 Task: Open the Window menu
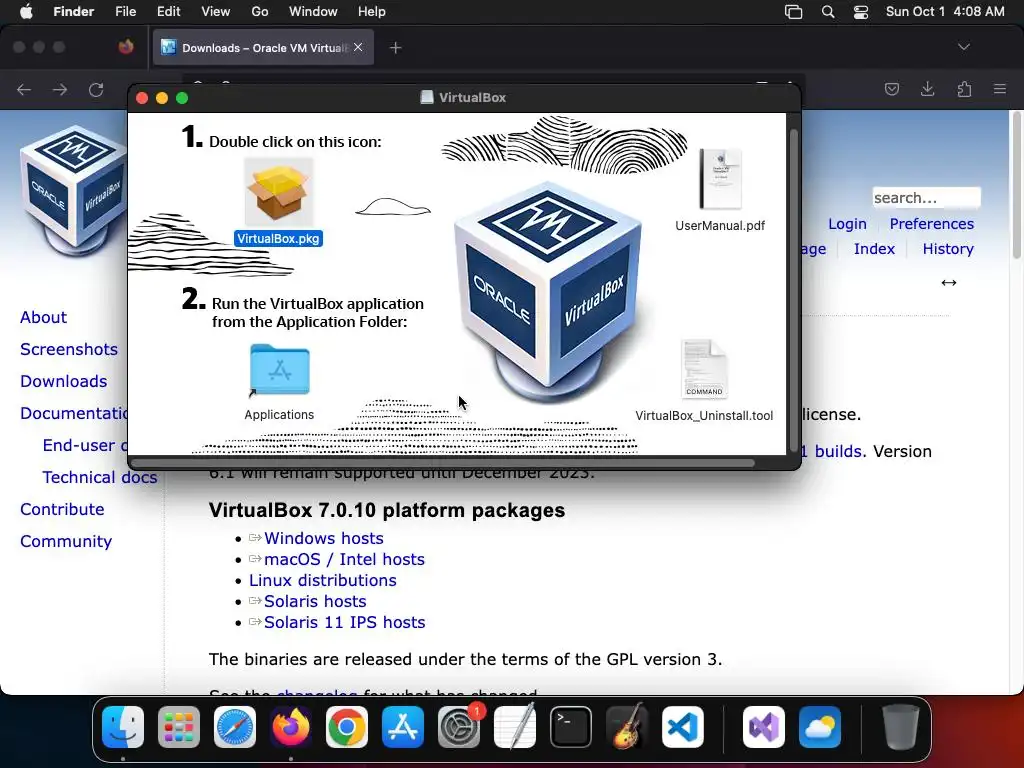coord(313,12)
